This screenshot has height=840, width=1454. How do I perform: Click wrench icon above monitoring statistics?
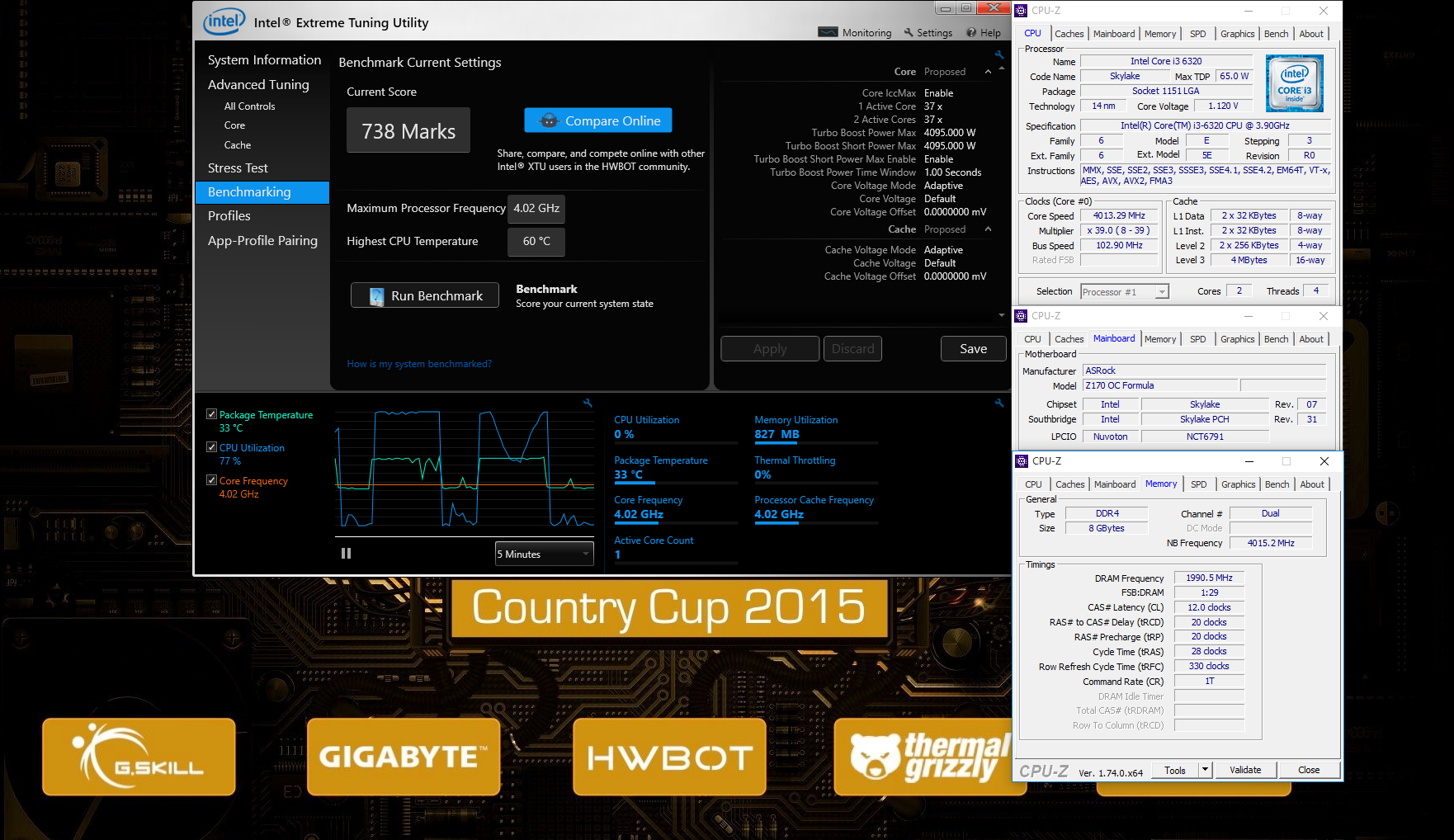[998, 403]
